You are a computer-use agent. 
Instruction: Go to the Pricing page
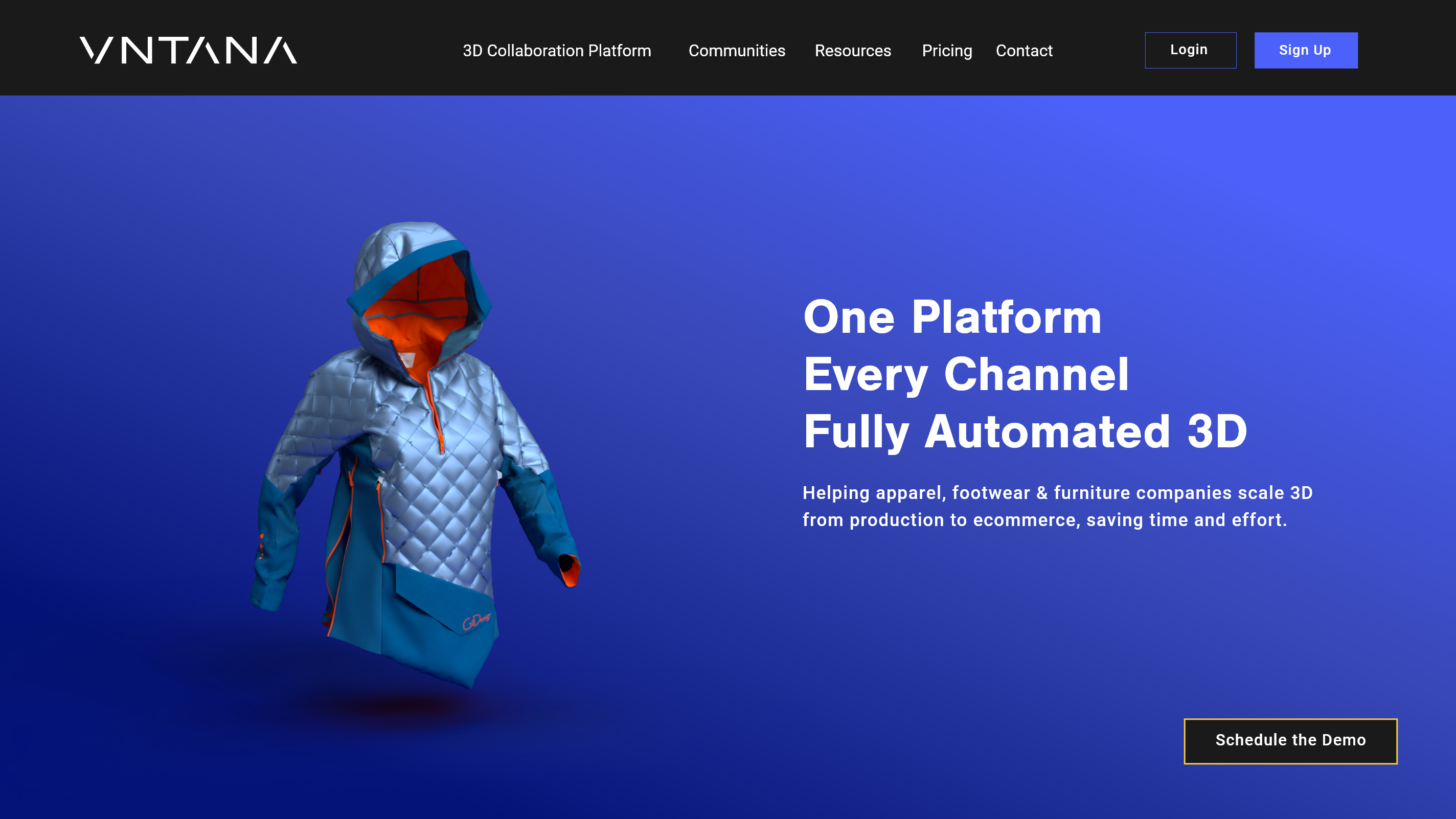(x=947, y=51)
